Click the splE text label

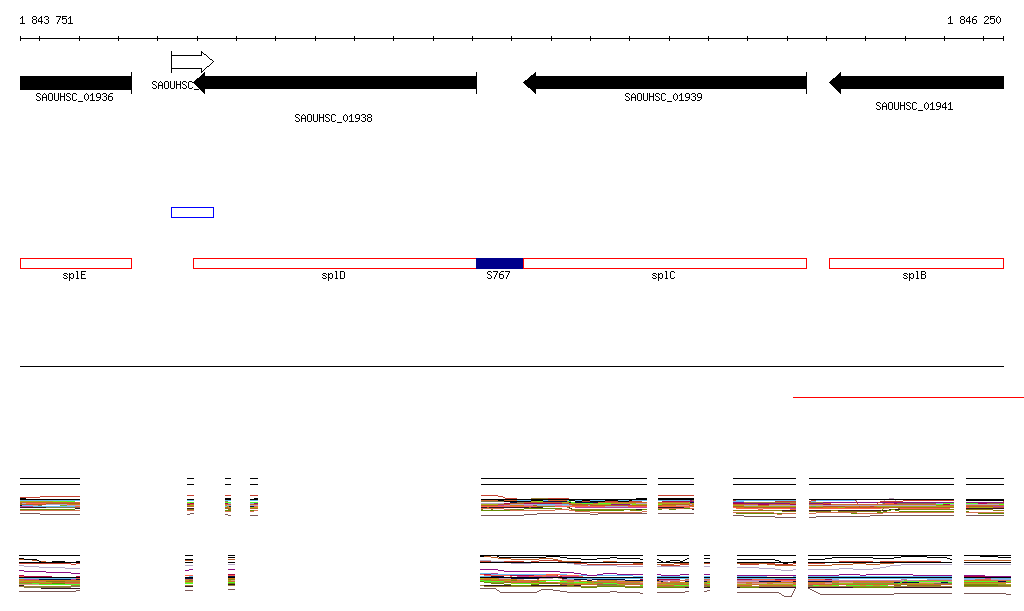[74, 275]
